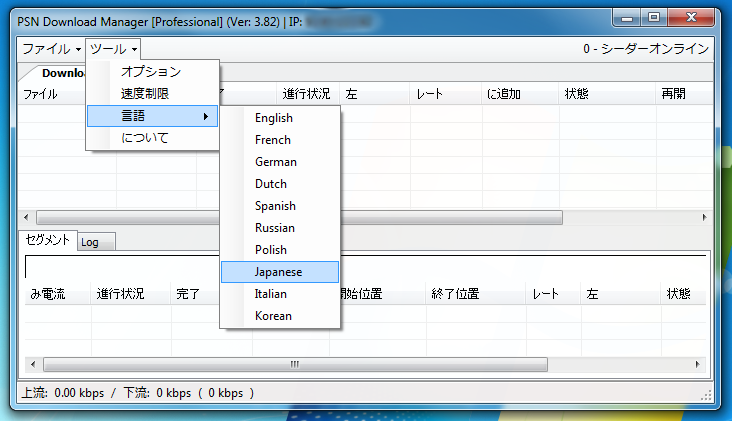Switch to the Log tab
The height and width of the screenshot is (421, 732).
[x=96, y=242]
